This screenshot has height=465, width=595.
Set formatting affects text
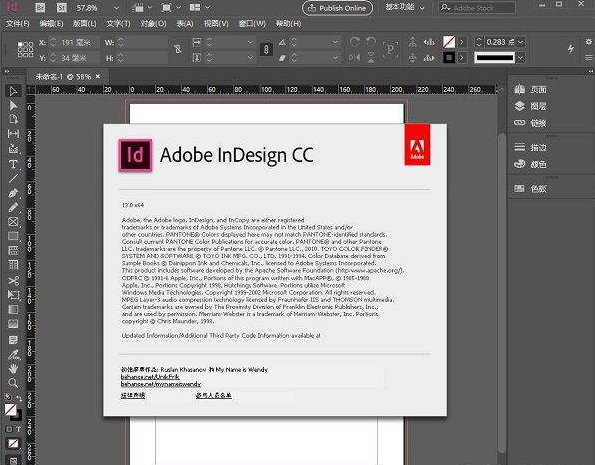[x=18, y=429]
